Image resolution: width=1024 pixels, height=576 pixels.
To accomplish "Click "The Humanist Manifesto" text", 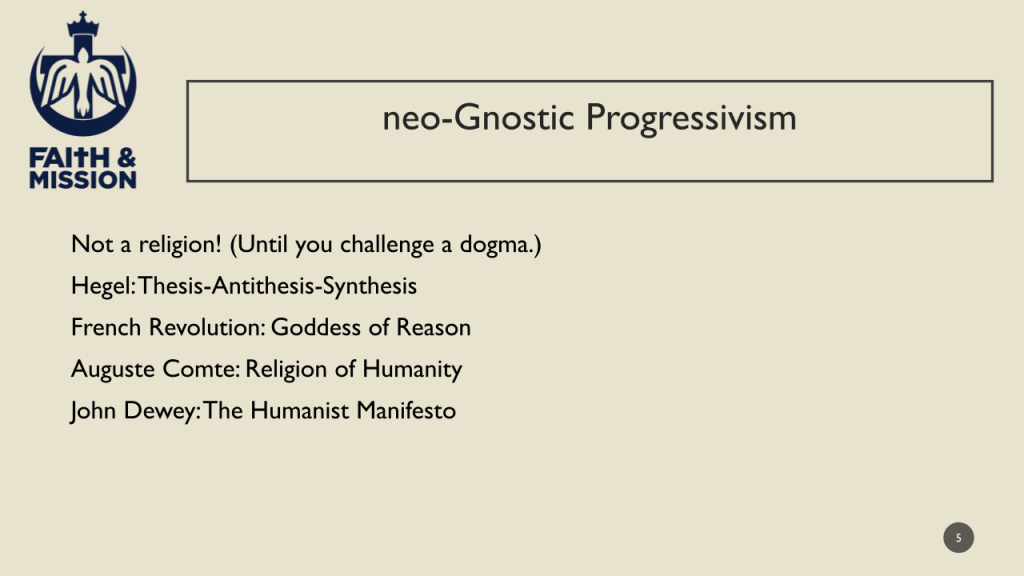I will point(330,411).
